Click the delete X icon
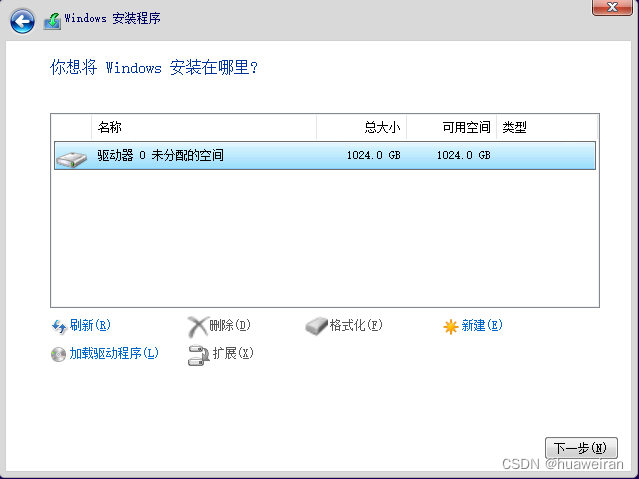This screenshot has width=639, height=479. pyautogui.click(x=198, y=327)
